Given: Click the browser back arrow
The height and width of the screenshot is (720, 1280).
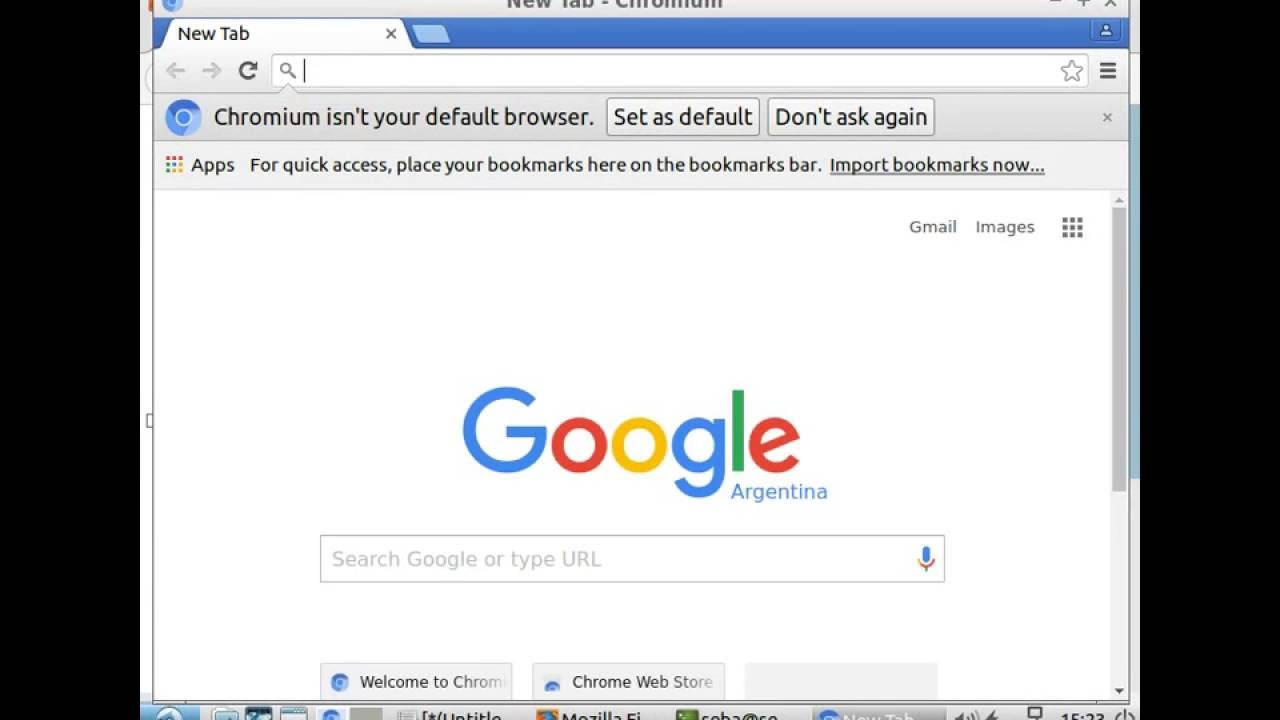Looking at the screenshot, I should [175, 71].
